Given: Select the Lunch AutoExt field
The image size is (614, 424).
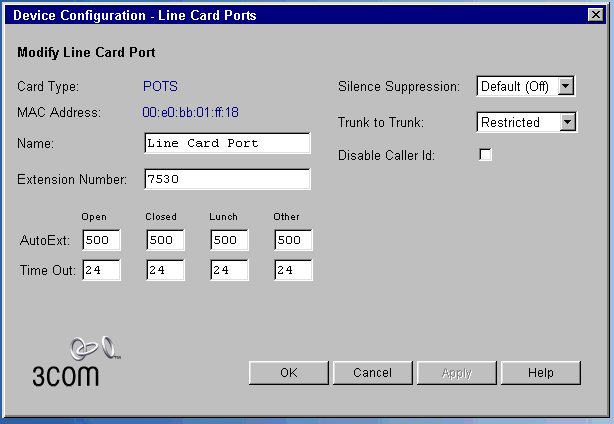Looking at the screenshot, I should pos(229,240).
